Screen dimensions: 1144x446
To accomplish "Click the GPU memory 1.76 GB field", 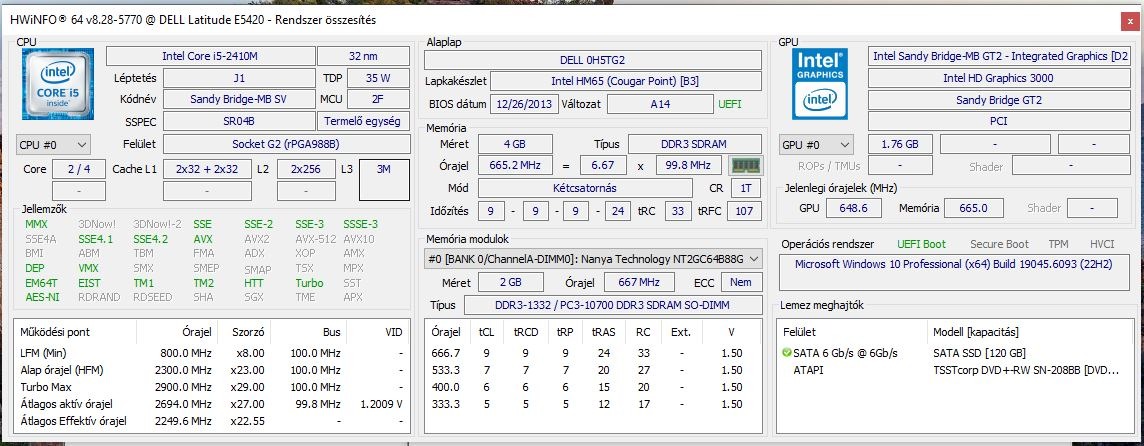I will tap(900, 145).
